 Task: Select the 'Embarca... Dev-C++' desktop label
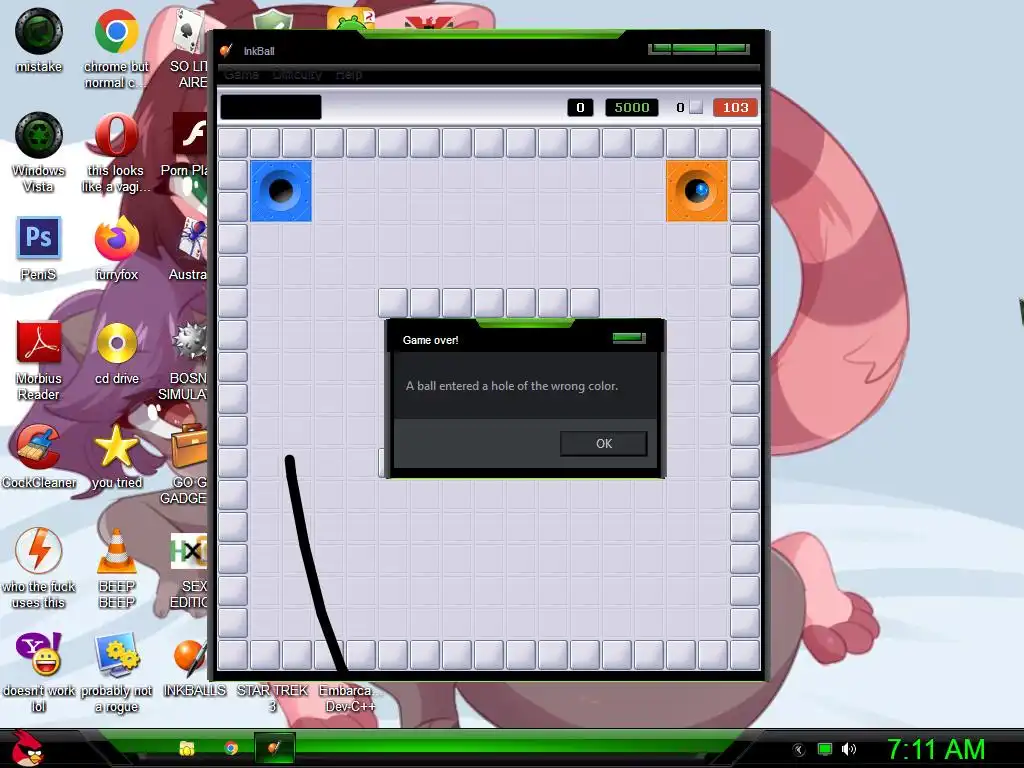tap(349, 698)
